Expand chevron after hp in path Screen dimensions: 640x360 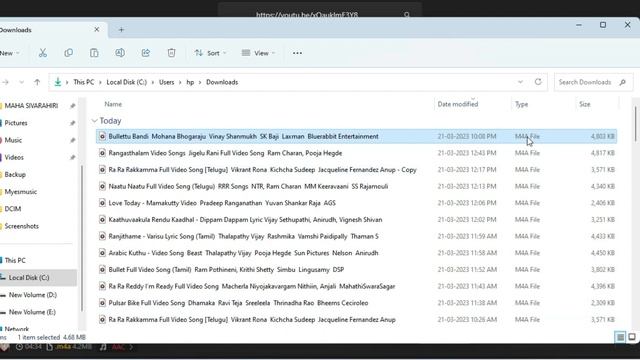200,82
